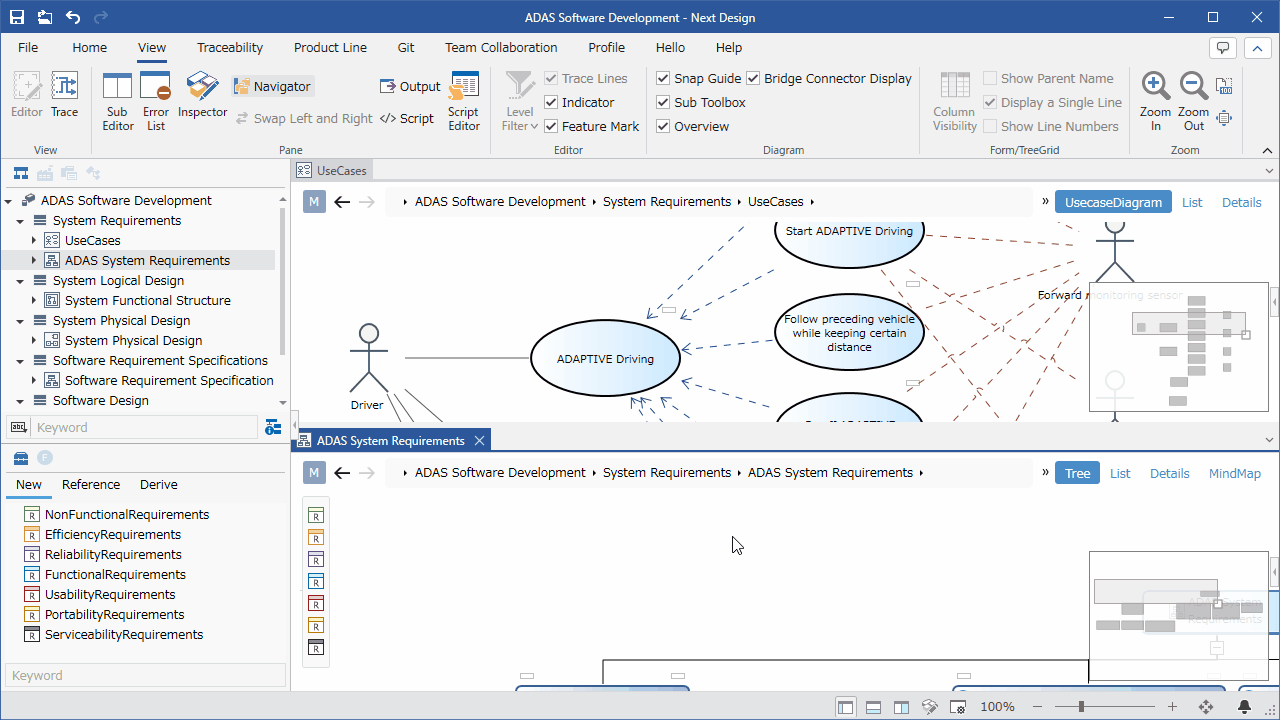
Task: Click the Zoom In magnifier
Action: tap(1156, 101)
